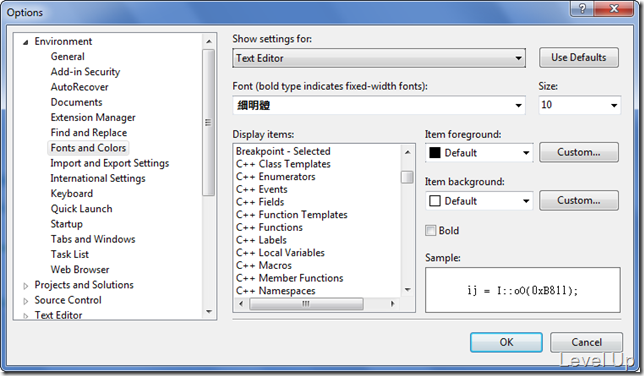Select C++ Member Functions display item
Image resolution: width=644 pixels, height=376 pixels.
point(290,279)
